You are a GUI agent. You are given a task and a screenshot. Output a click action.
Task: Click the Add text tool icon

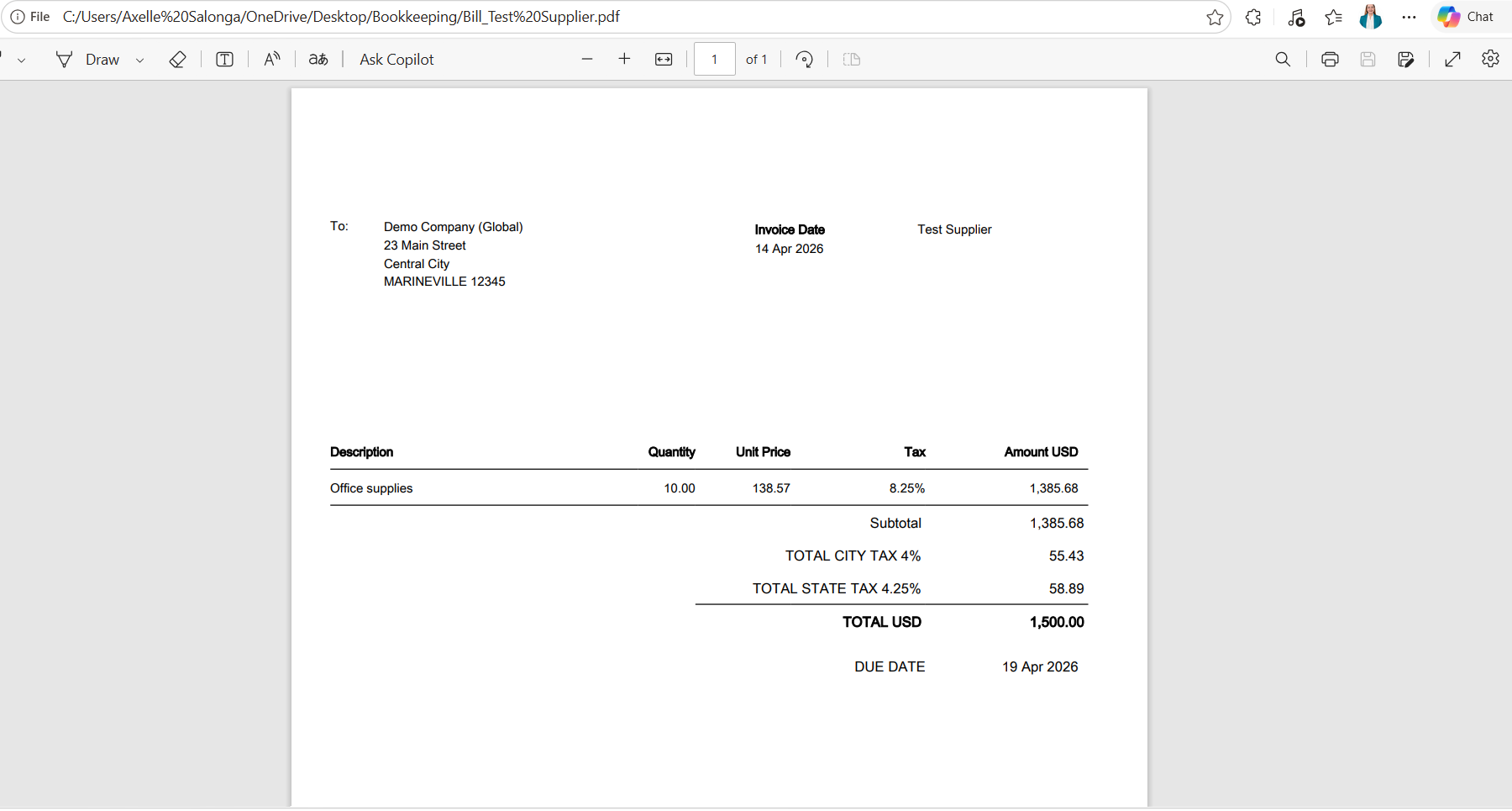point(224,60)
